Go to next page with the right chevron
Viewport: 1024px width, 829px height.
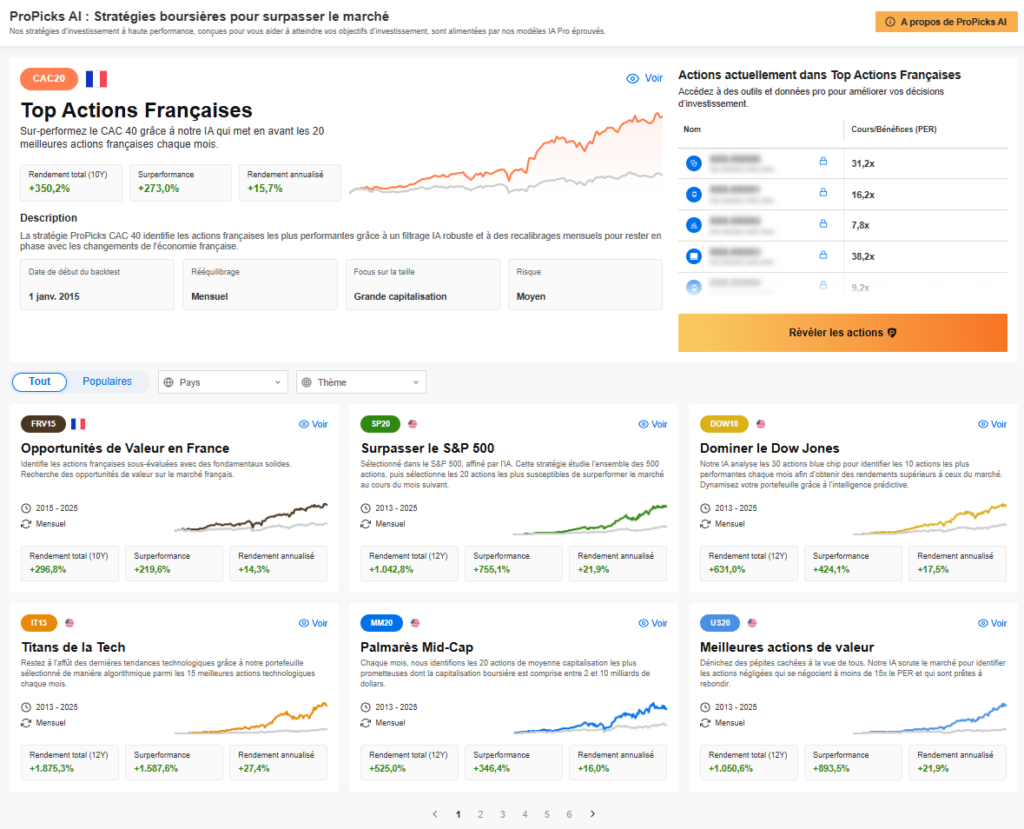pos(592,814)
